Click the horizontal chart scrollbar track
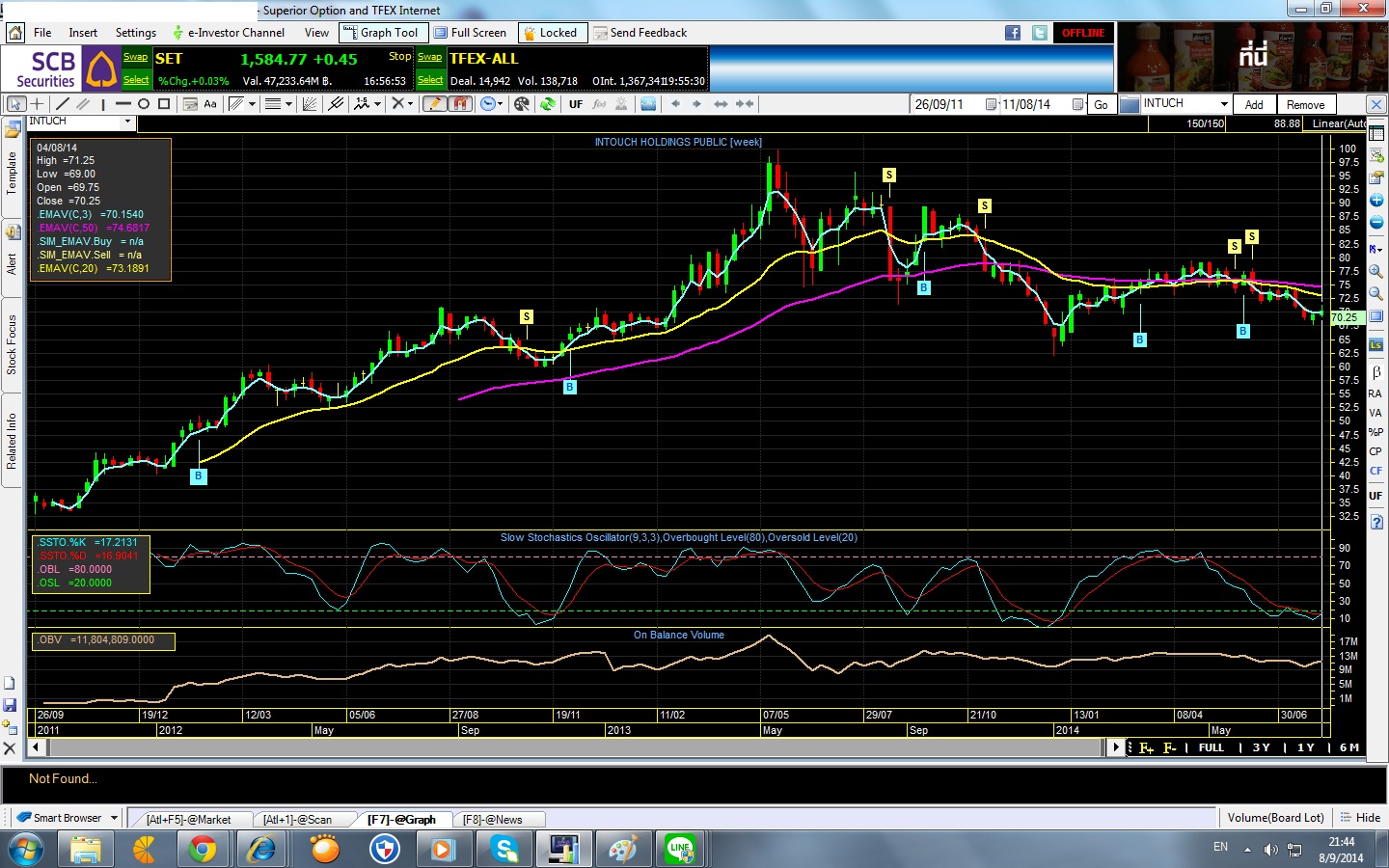This screenshot has height=868, width=1389. pos(579,747)
